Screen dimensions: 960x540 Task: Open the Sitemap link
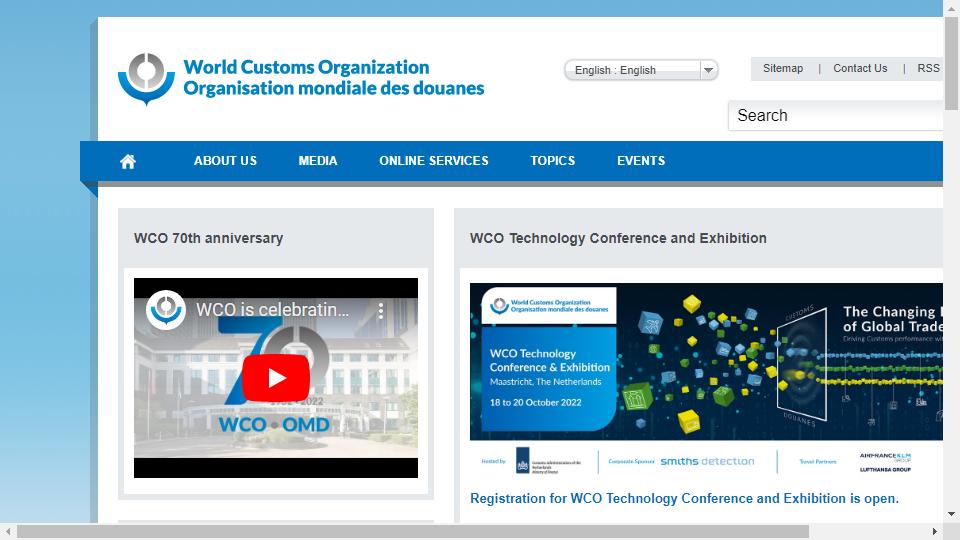pyautogui.click(x=782, y=69)
